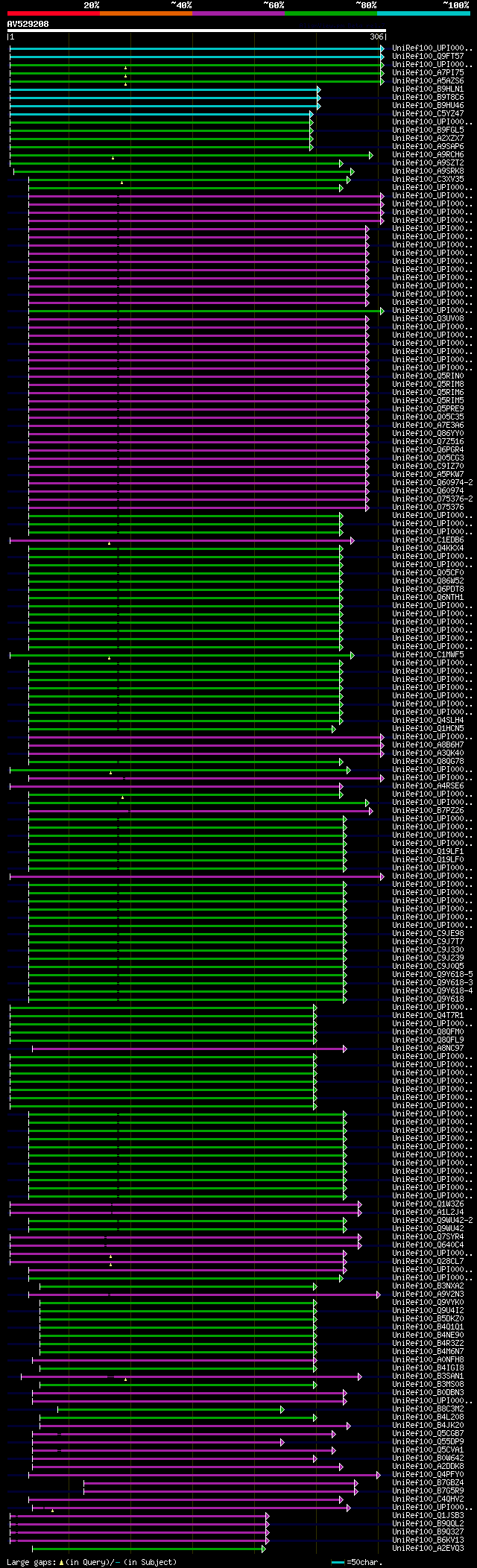Select label UniRef100_Q9Y618-5
This screenshot has width=477, height=1568.
[432, 974]
